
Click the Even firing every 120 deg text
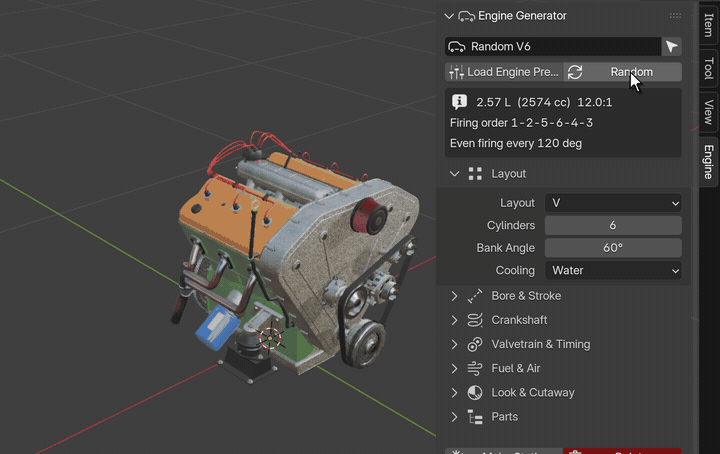(516, 144)
